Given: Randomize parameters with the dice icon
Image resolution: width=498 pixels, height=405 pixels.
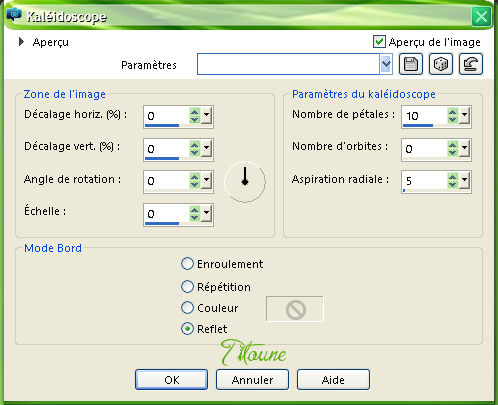Looking at the screenshot, I should [x=441, y=64].
